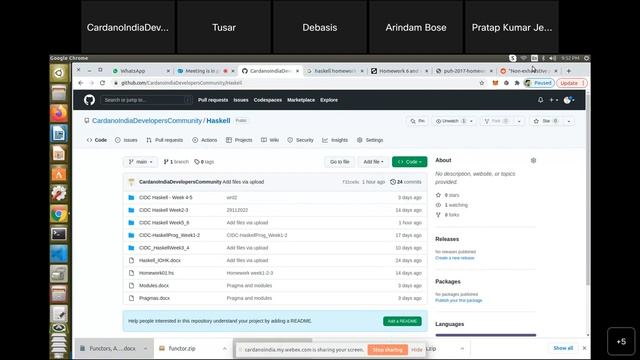Click the Search or jump to field
The height and width of the screenshot is (360, 640).
coord(146,100)
